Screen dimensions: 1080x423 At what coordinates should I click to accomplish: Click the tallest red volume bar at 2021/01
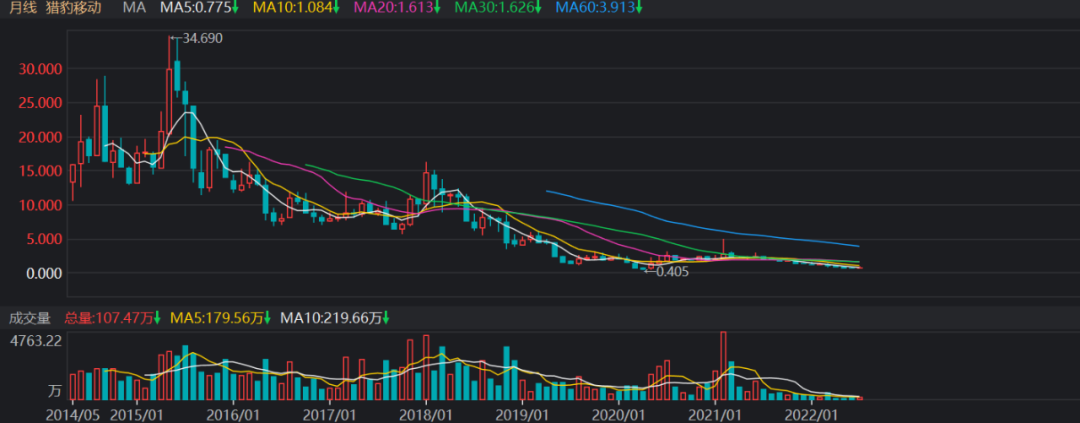(723, 366)
